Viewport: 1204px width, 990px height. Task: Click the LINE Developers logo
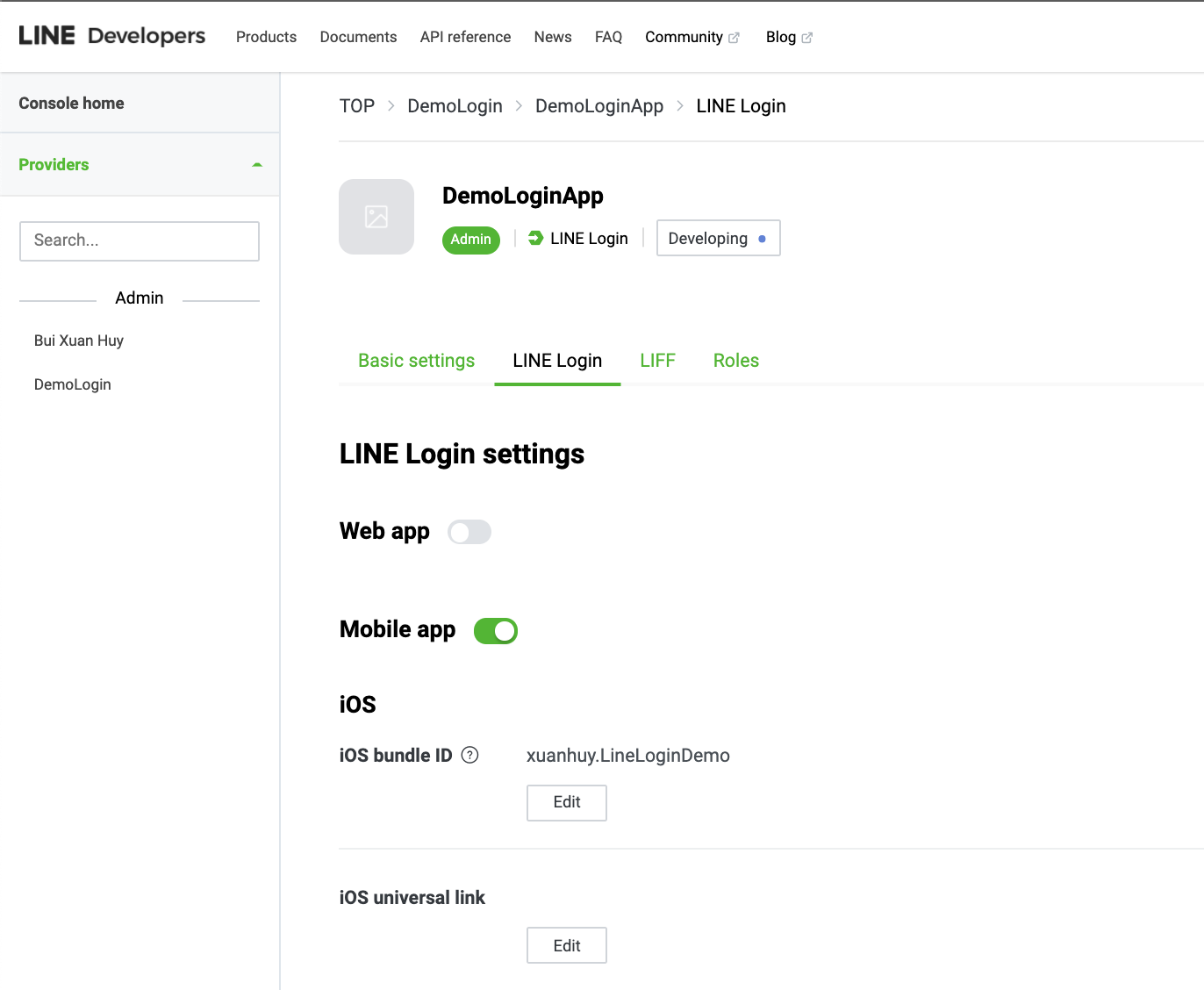tap(111, 36)
